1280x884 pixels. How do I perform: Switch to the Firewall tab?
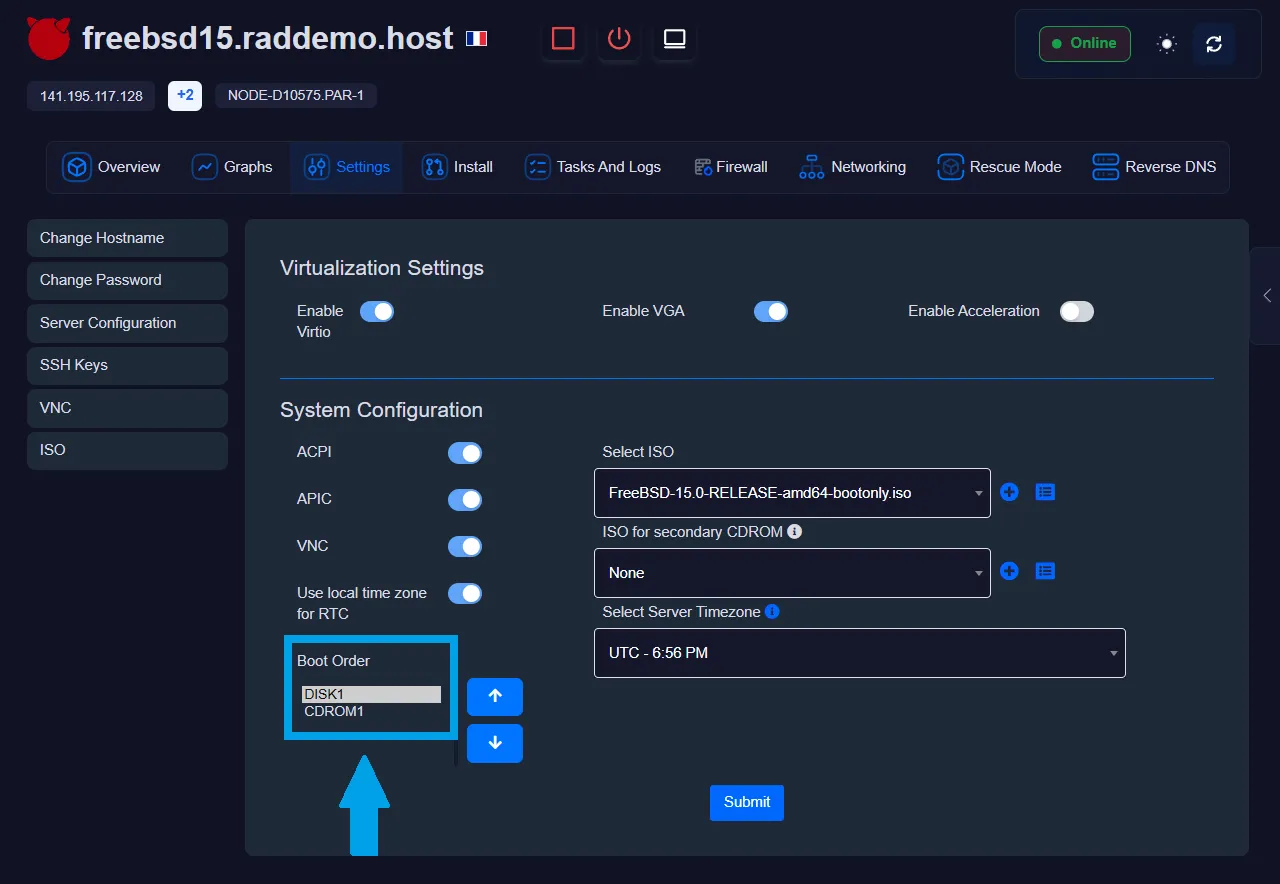pyautogui.click(x=731, y=167)
